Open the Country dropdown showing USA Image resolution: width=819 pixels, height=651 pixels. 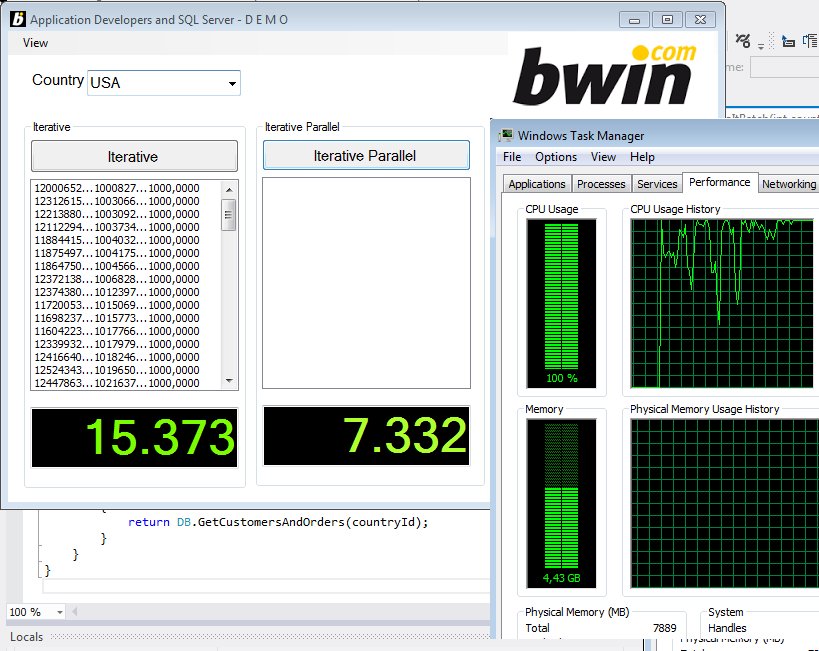164,83
